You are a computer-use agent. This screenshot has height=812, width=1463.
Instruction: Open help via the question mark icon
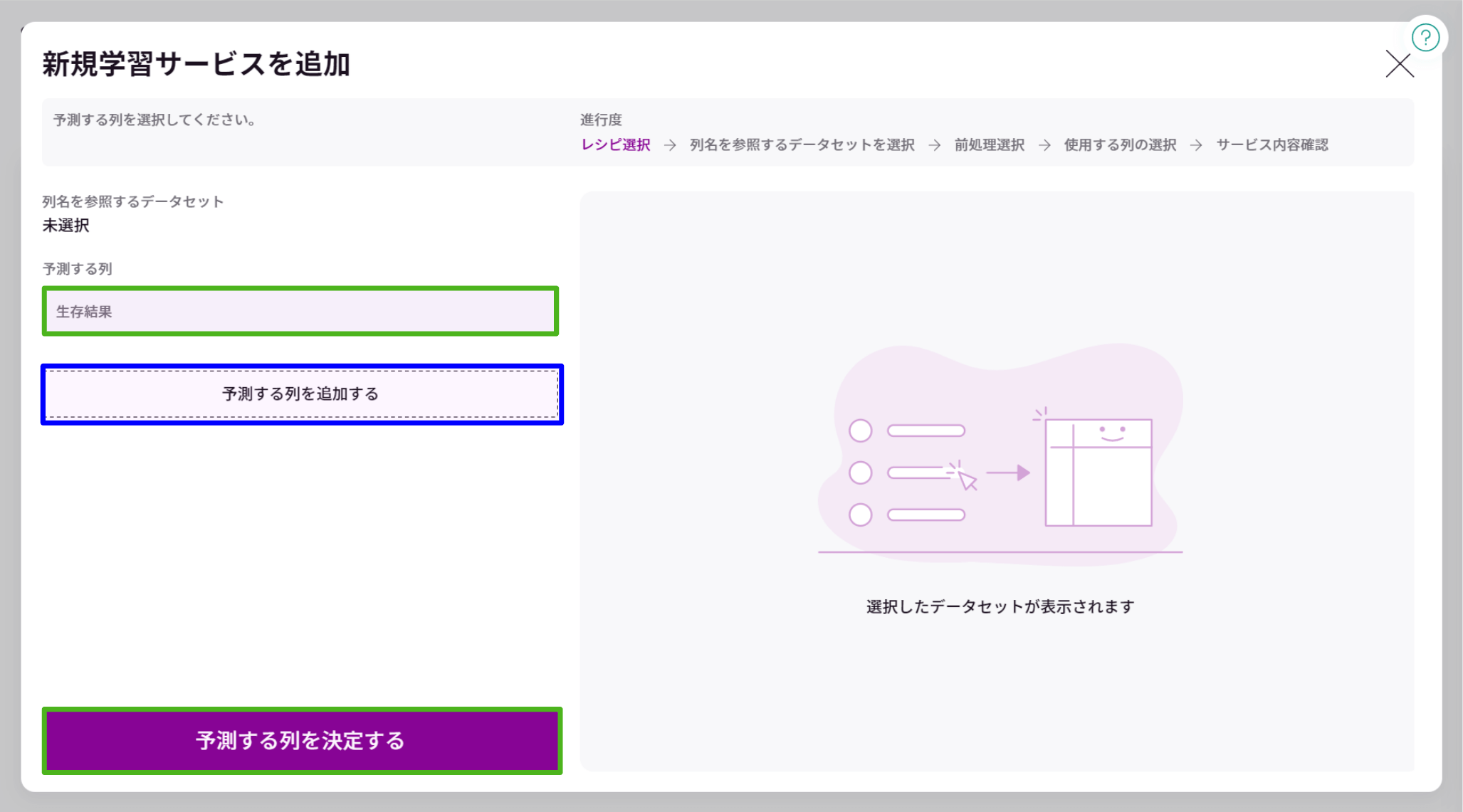[x=1426, y=37]
